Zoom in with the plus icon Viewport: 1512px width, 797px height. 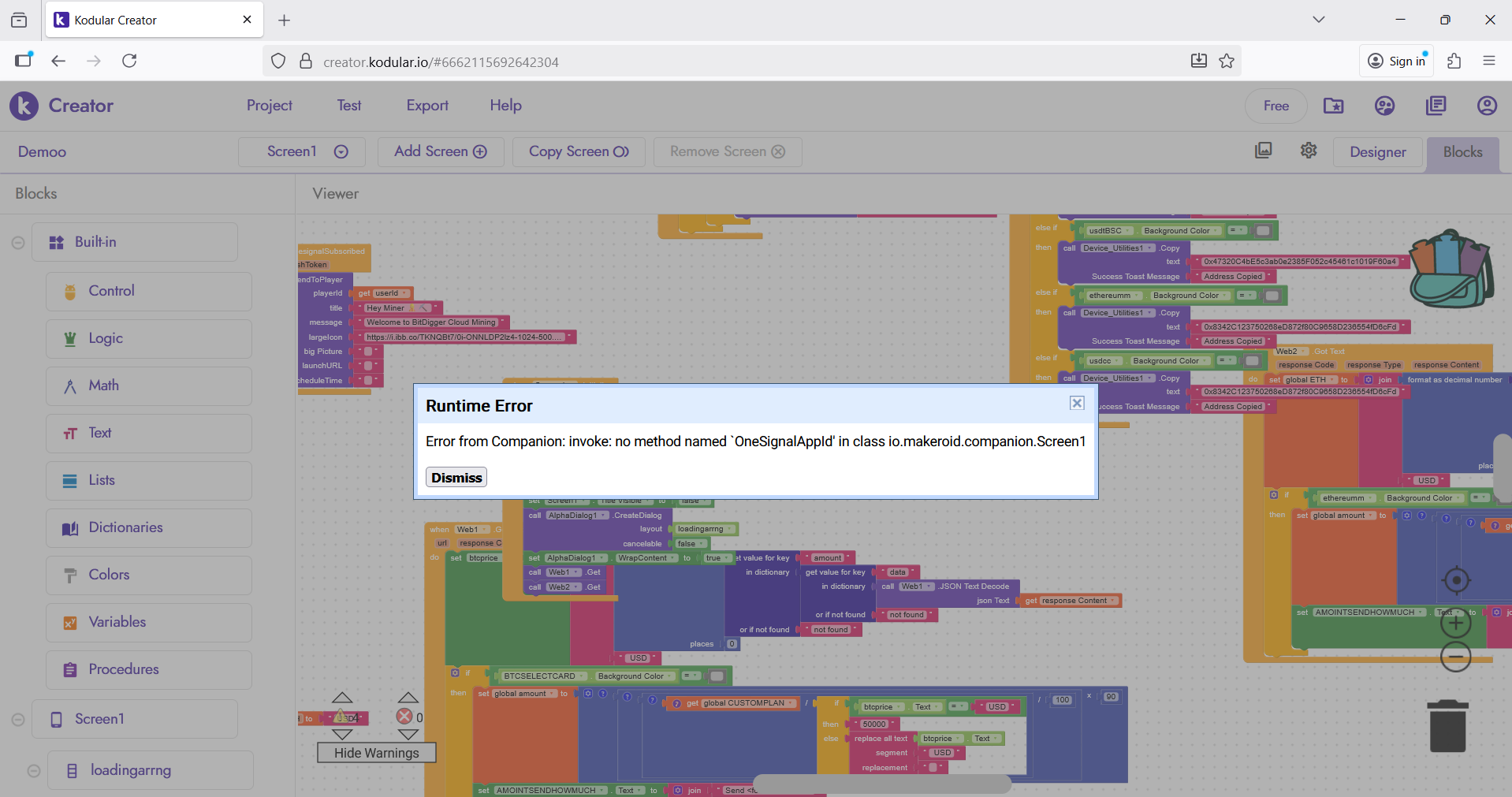[x=1456, y=624]
